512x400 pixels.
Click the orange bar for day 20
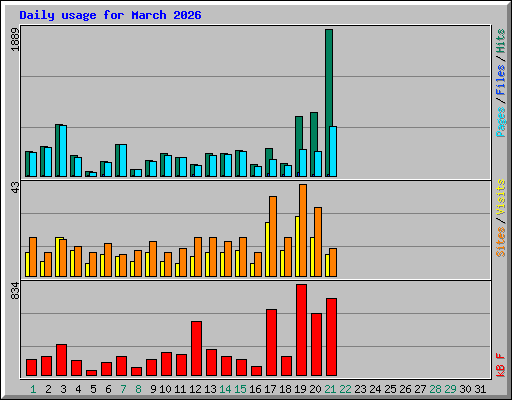tap(318, 242)
